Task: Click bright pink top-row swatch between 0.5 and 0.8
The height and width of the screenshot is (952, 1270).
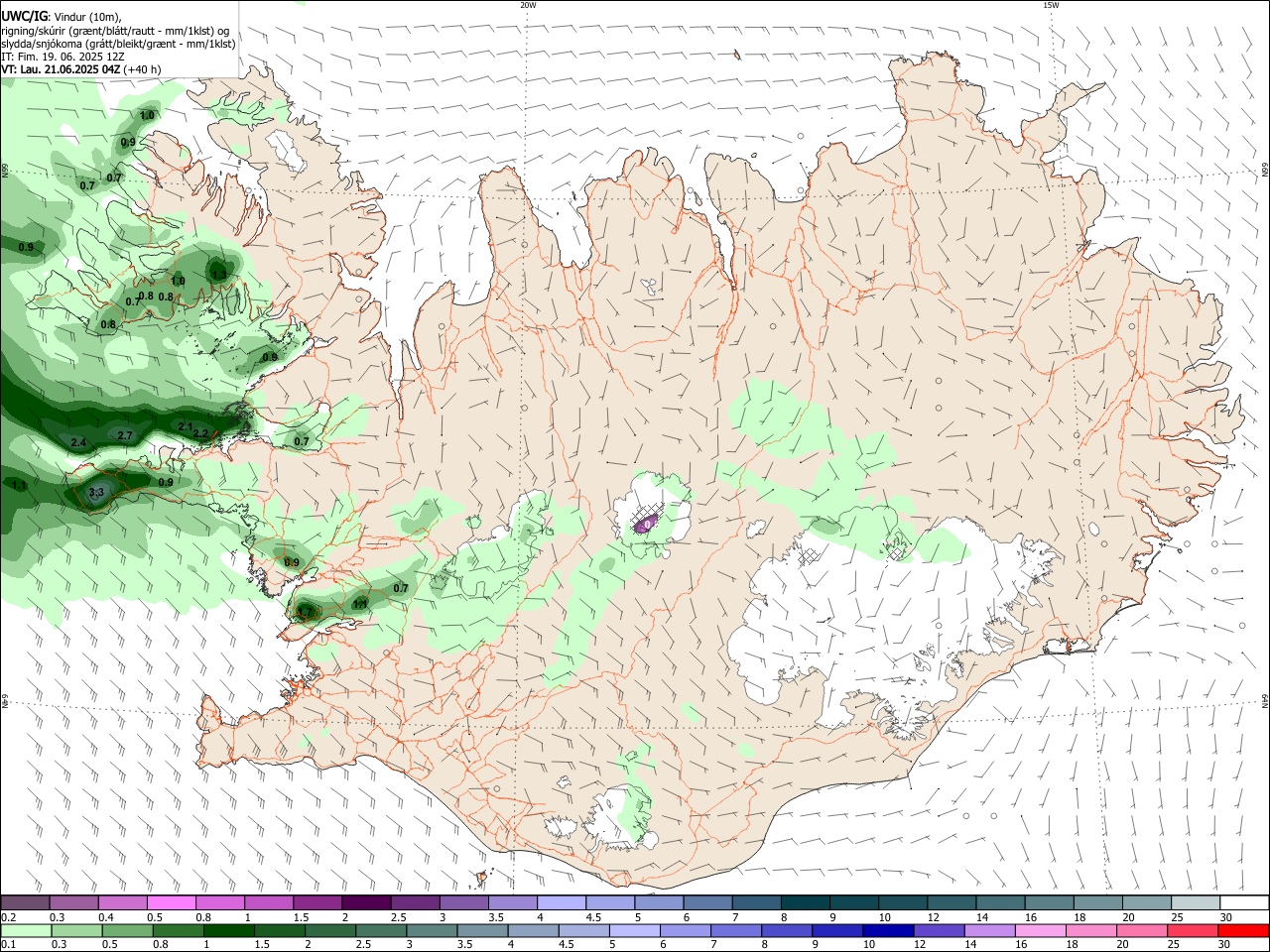Action: (x=172, y=902)
